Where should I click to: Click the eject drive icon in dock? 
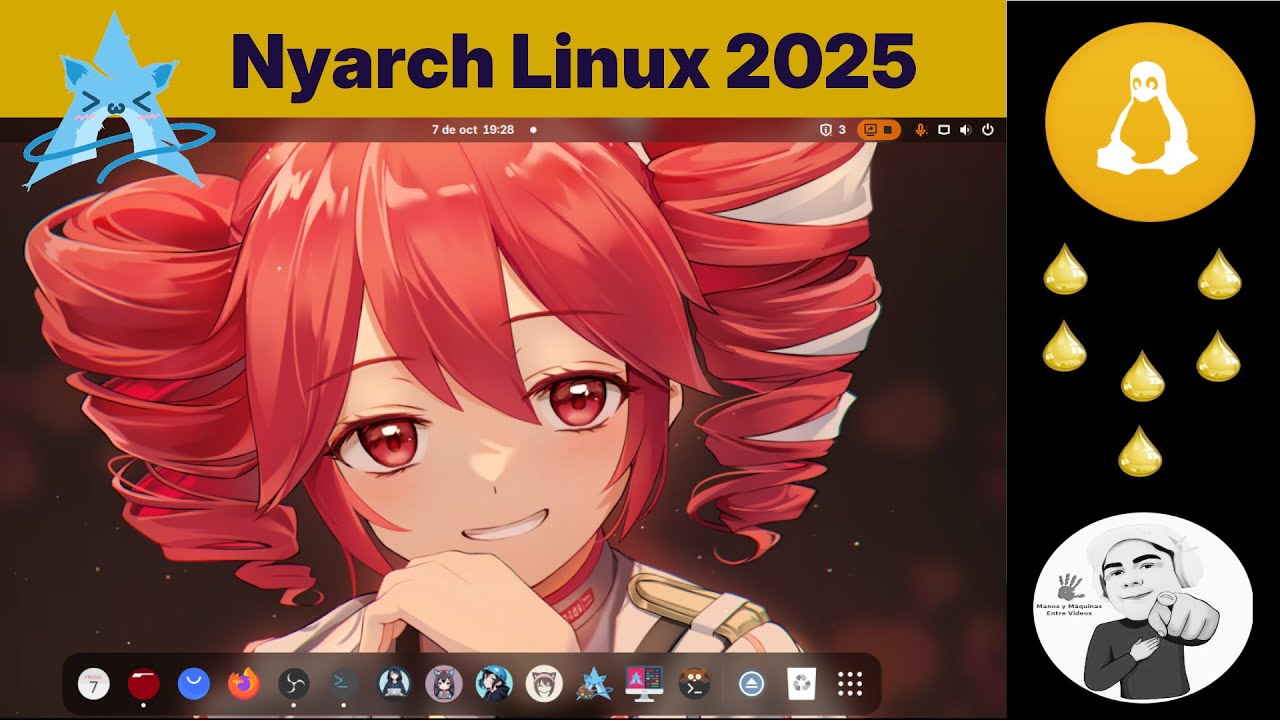752,684
